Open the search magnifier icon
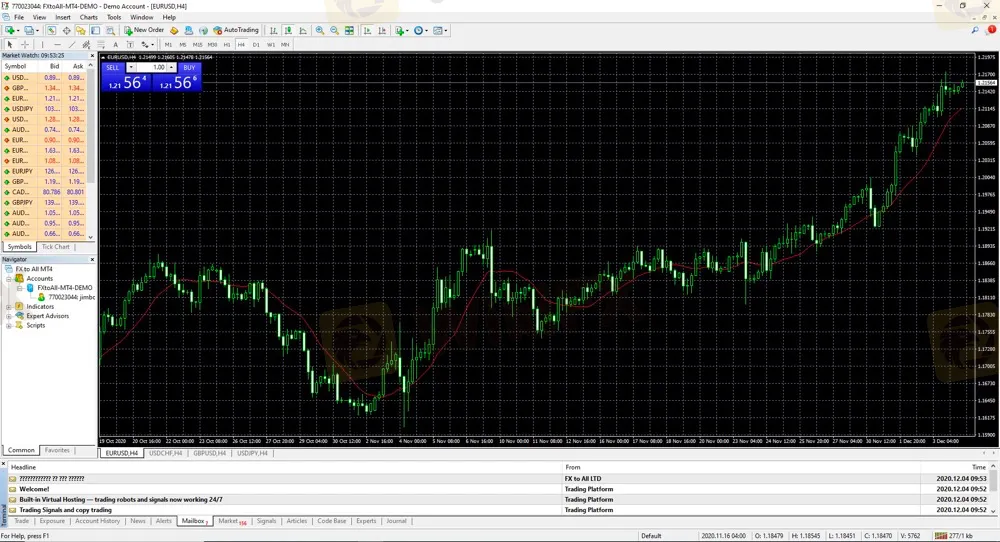 point(976,30)
